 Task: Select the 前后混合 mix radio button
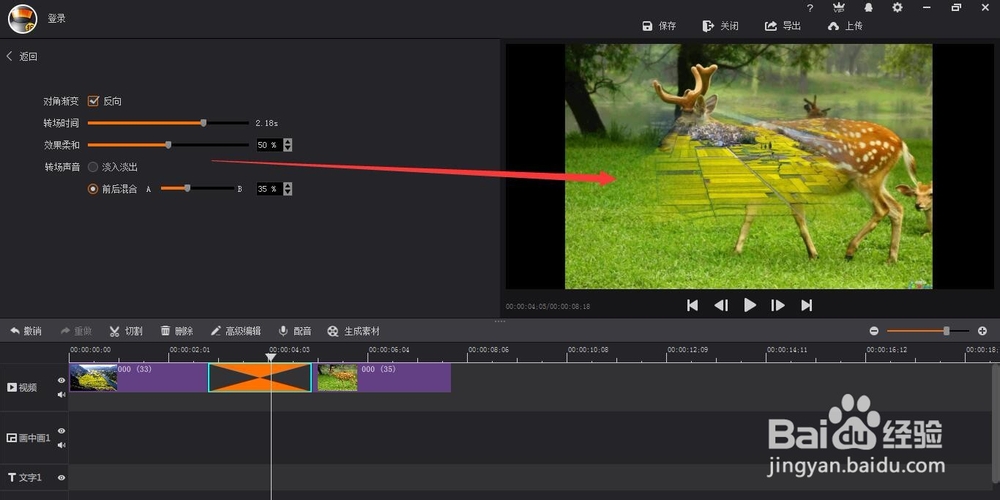93,189
